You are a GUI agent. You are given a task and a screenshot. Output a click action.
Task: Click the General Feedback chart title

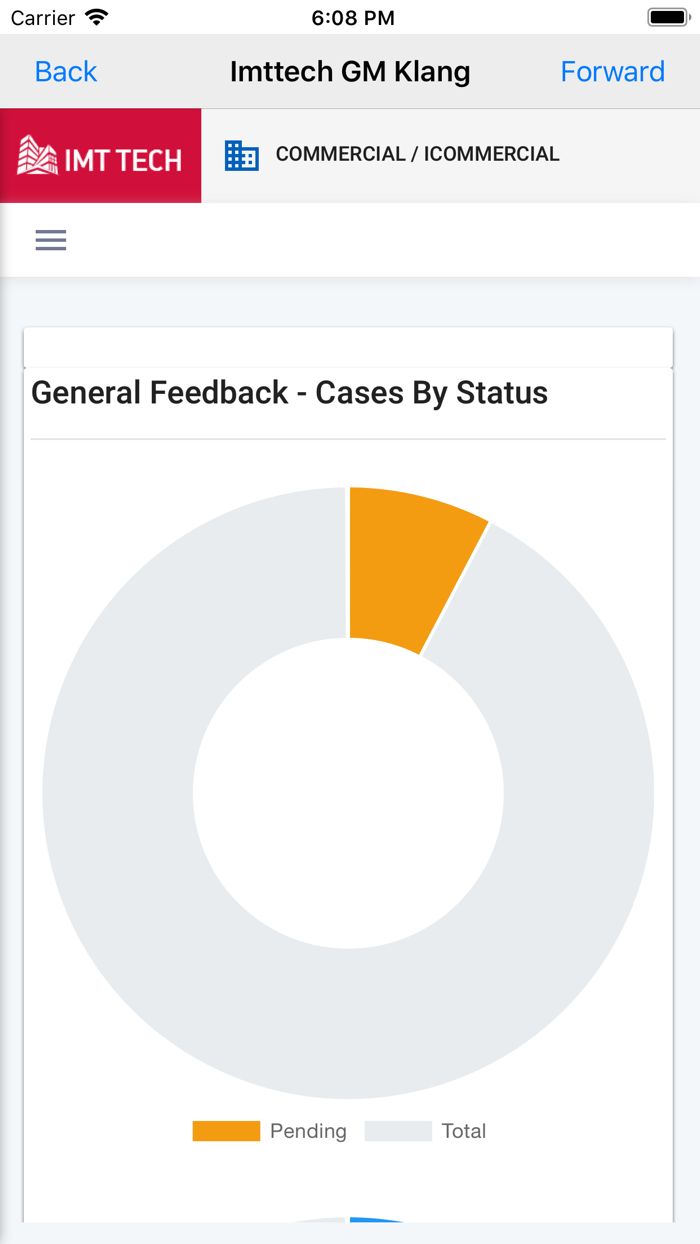[289, 393]
